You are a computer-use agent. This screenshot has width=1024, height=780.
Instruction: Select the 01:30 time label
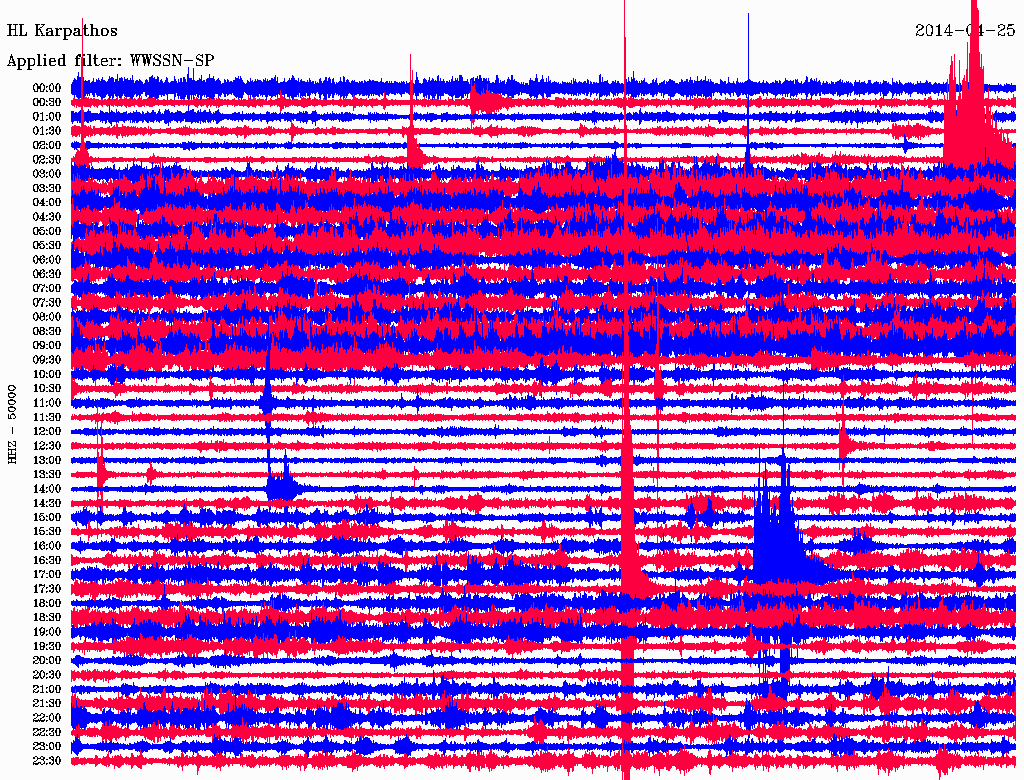(x=47, y=131)
